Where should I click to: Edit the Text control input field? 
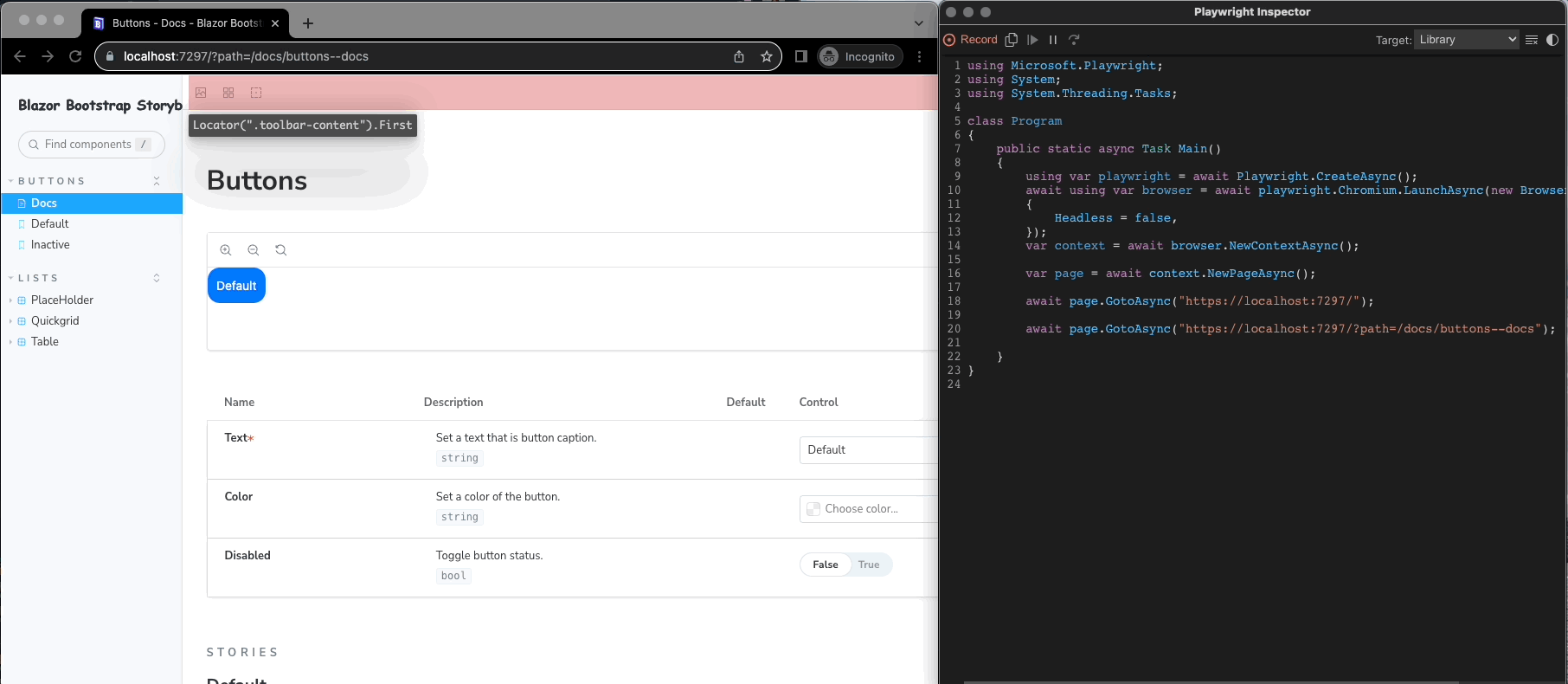click(x=869, y=450)
